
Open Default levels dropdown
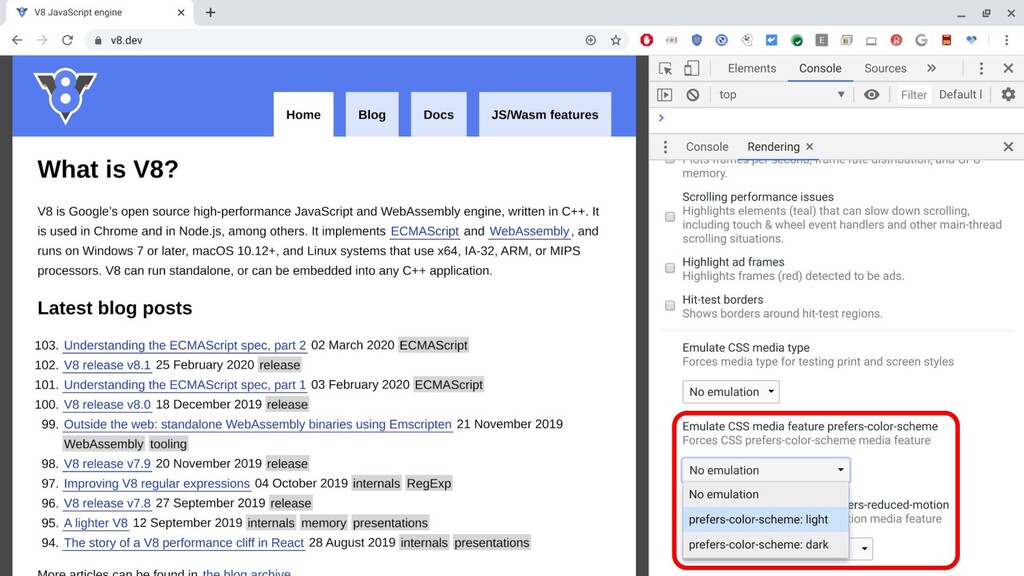click(x=960, y=95)
